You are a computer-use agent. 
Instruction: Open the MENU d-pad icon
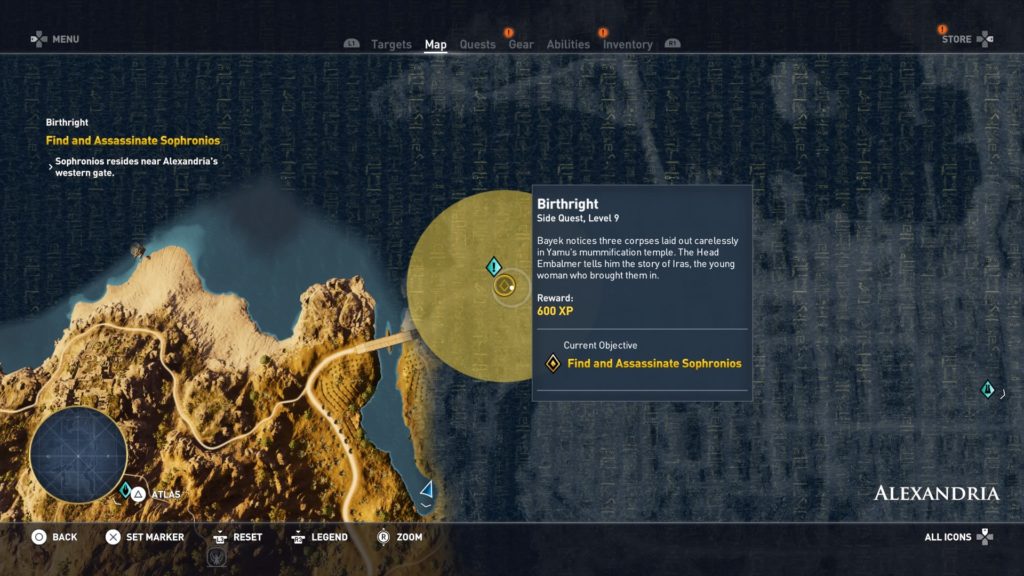(x=38, y=39)
